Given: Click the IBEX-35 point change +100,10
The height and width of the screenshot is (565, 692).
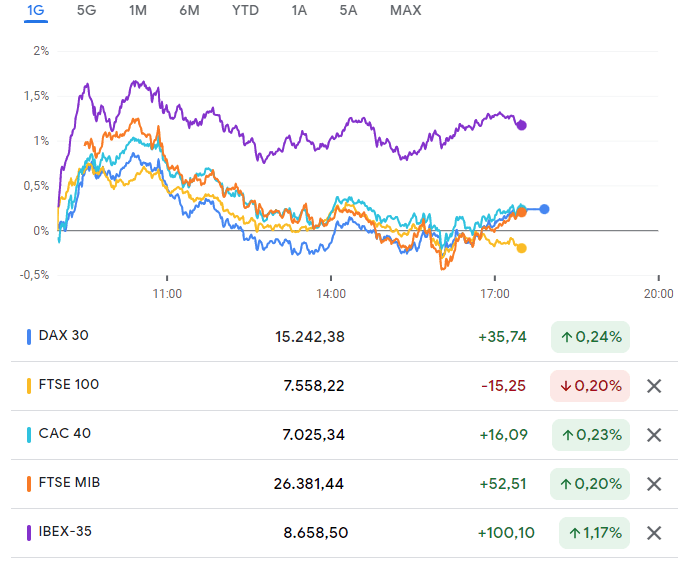Looking at the screenshot, I should click(x=506, y=533).
